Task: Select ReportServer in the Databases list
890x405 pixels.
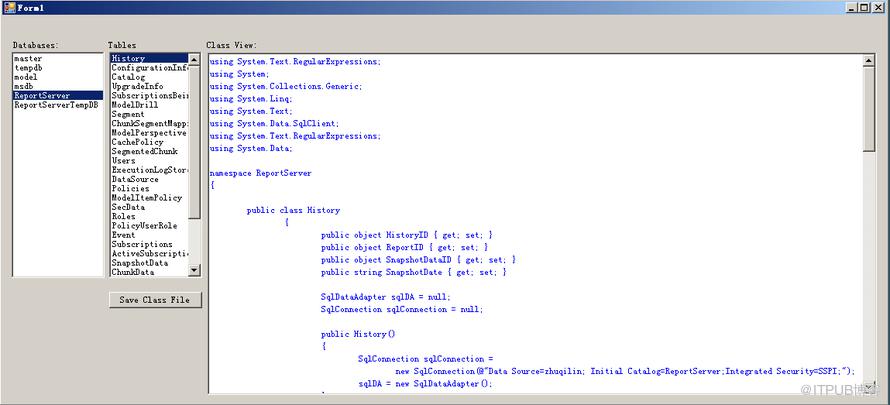Action: pyautogui.click(x=58, y=95)
